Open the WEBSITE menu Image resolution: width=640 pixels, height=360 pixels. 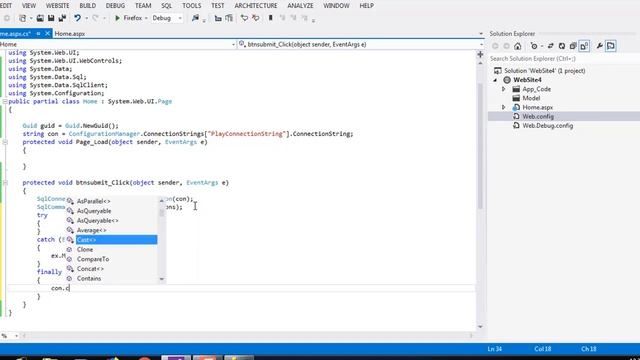point(57,6)
